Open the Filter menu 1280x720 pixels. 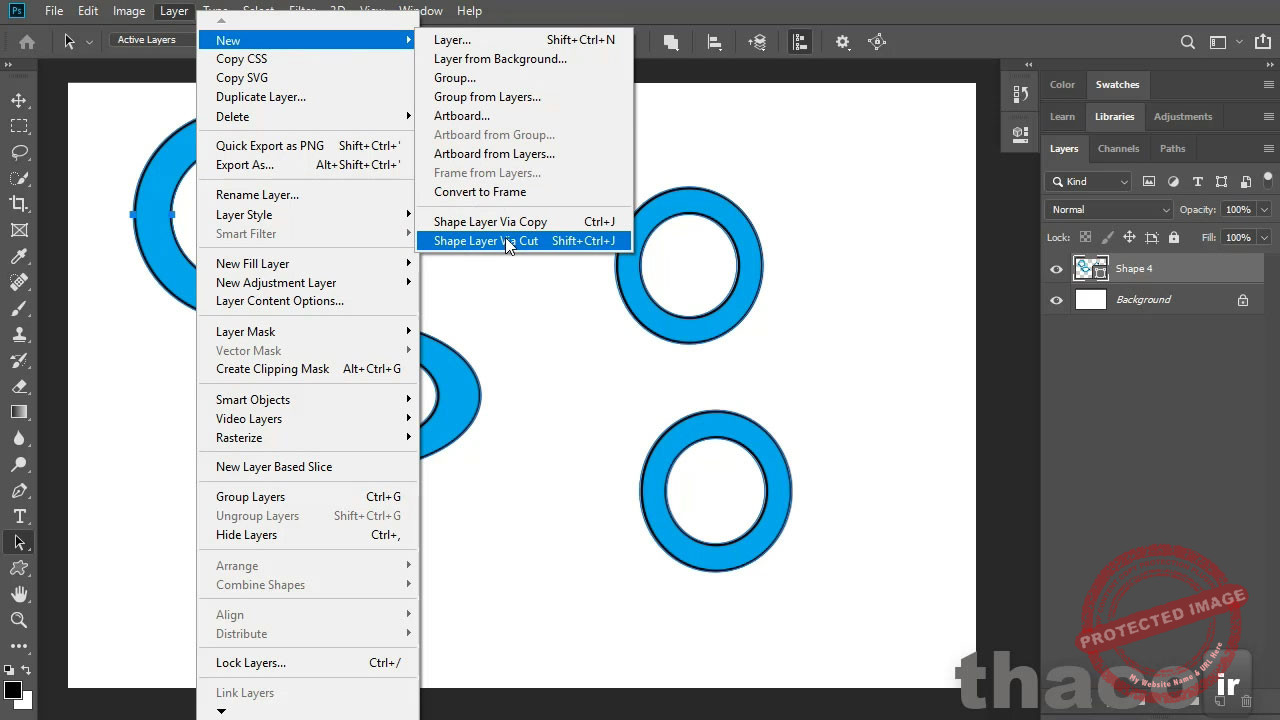(x=302, y=11)
